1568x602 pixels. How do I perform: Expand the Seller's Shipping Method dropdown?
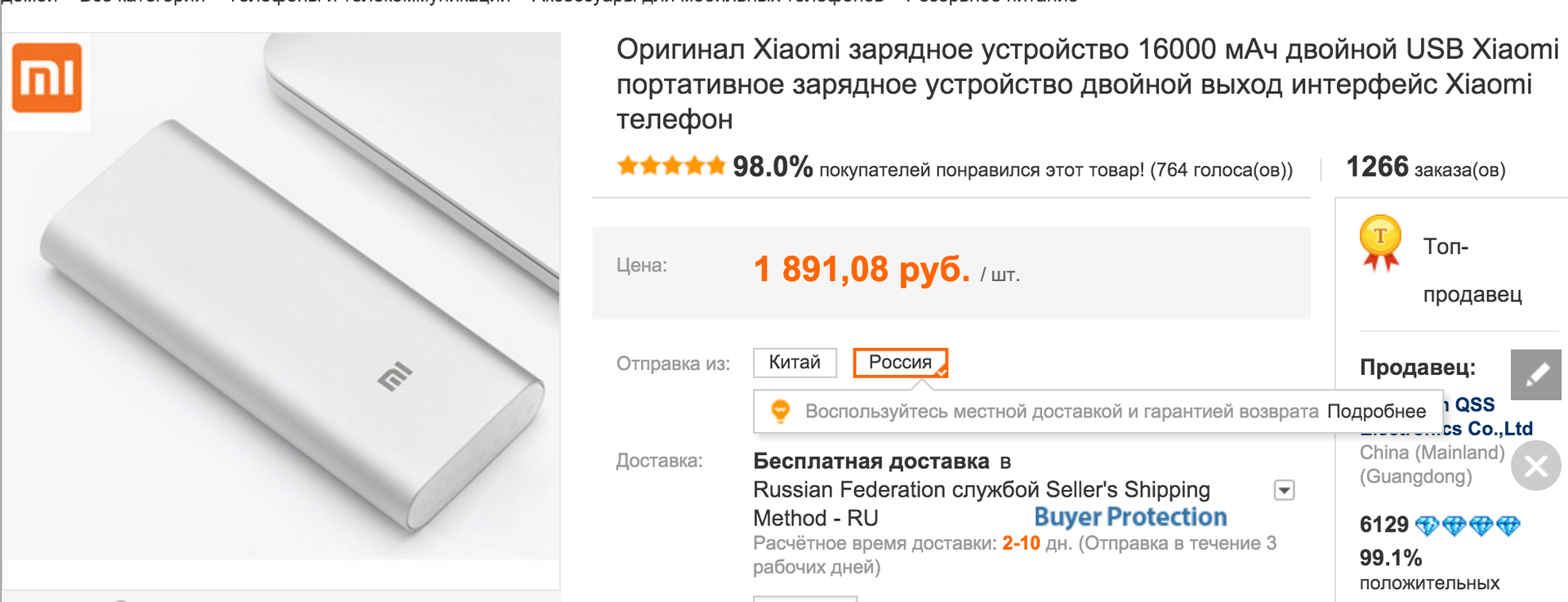(x=1283, y=489)
